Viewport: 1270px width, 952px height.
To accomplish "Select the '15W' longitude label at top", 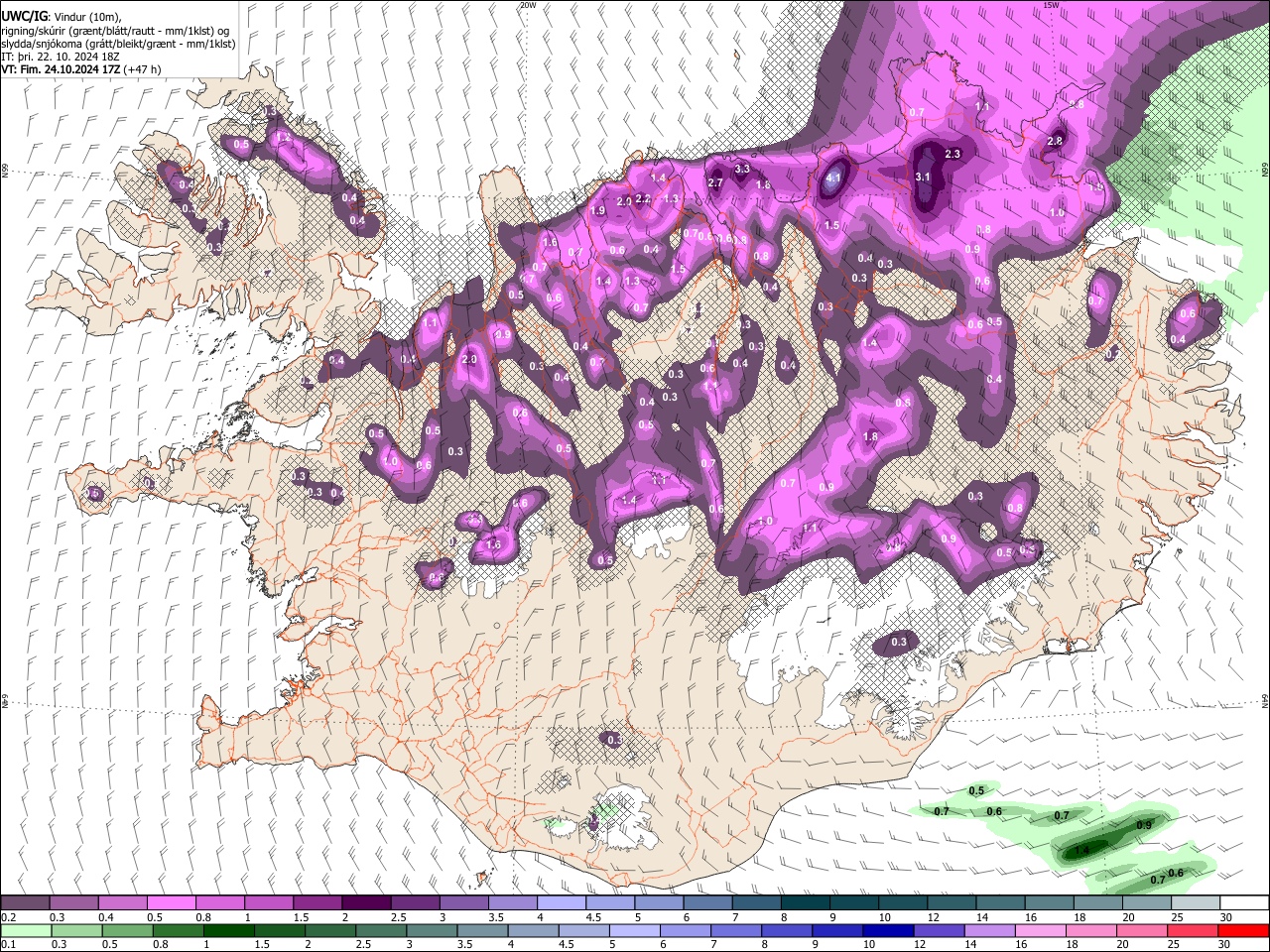I will click(1051, 5).
